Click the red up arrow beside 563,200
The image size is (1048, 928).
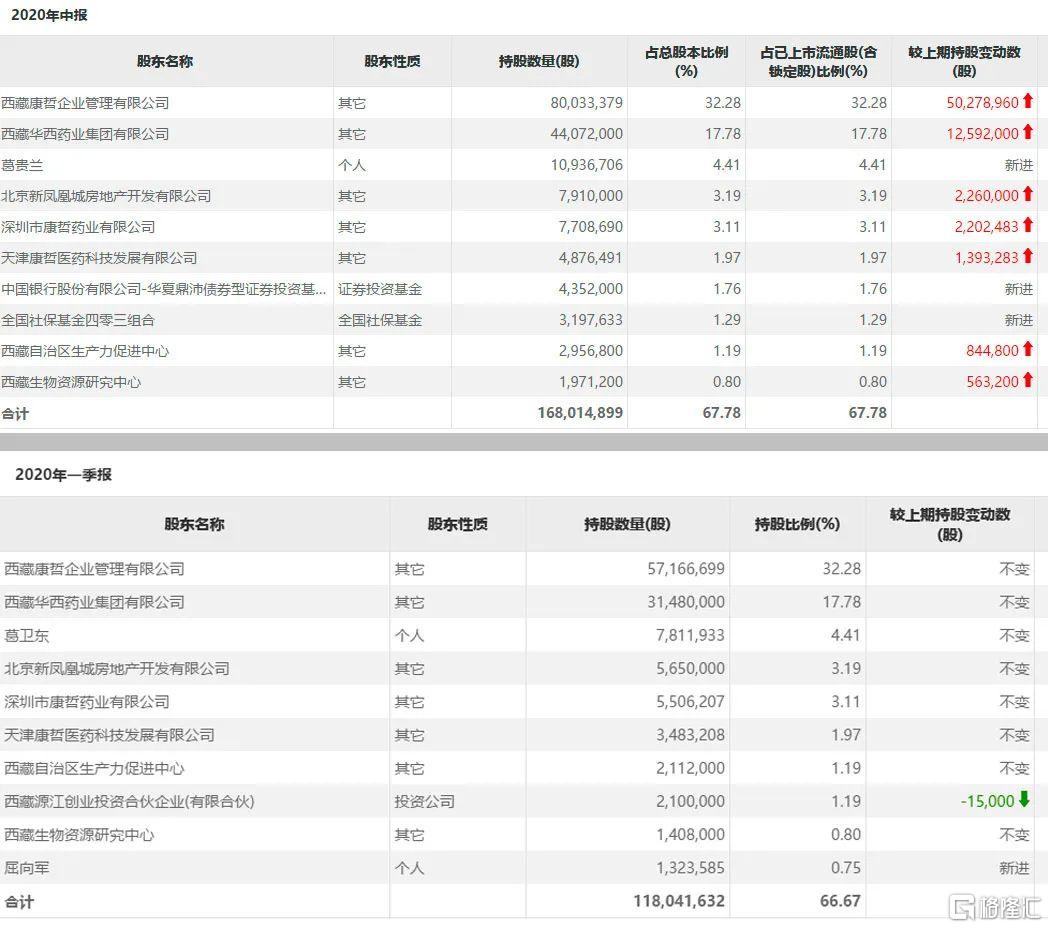click(x=1028, y=380)
